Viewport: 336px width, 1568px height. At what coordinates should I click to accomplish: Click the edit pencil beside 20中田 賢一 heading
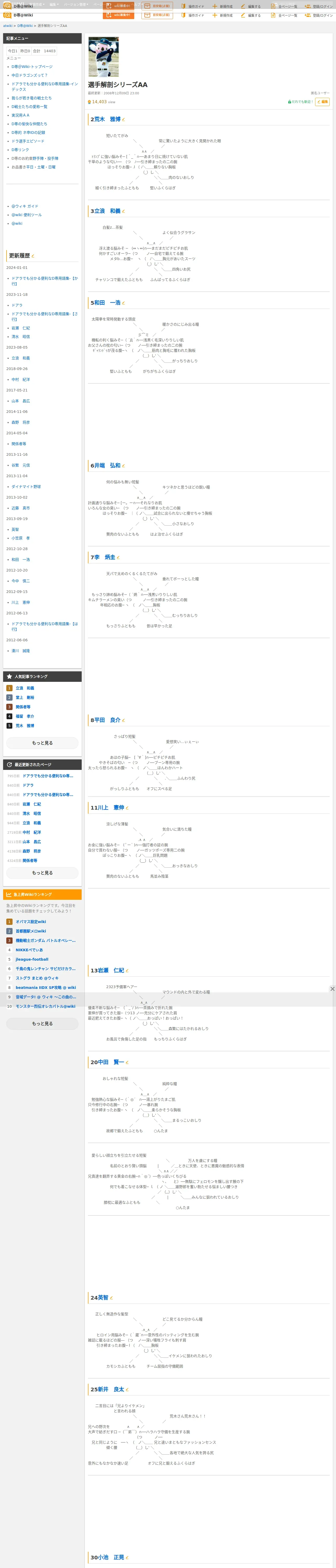click(127, 1062)
